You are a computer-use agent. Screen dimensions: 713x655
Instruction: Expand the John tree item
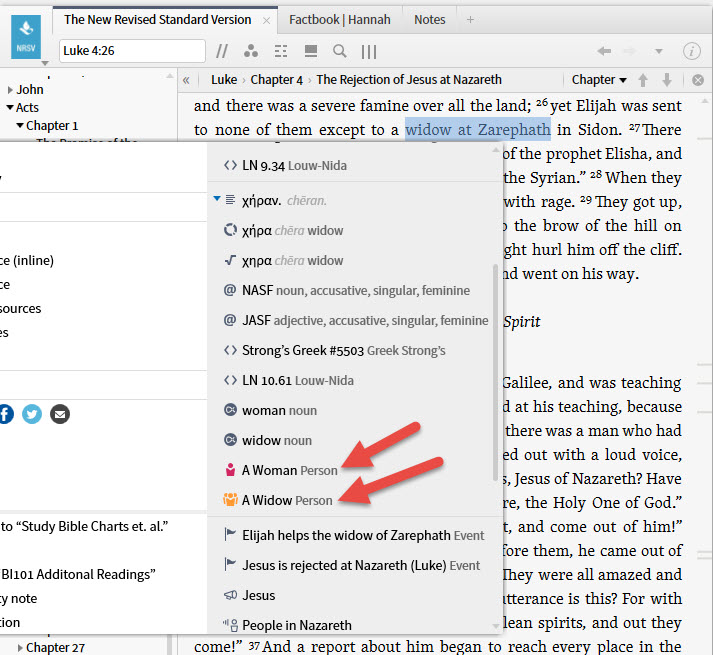click(x=10, y=90)
